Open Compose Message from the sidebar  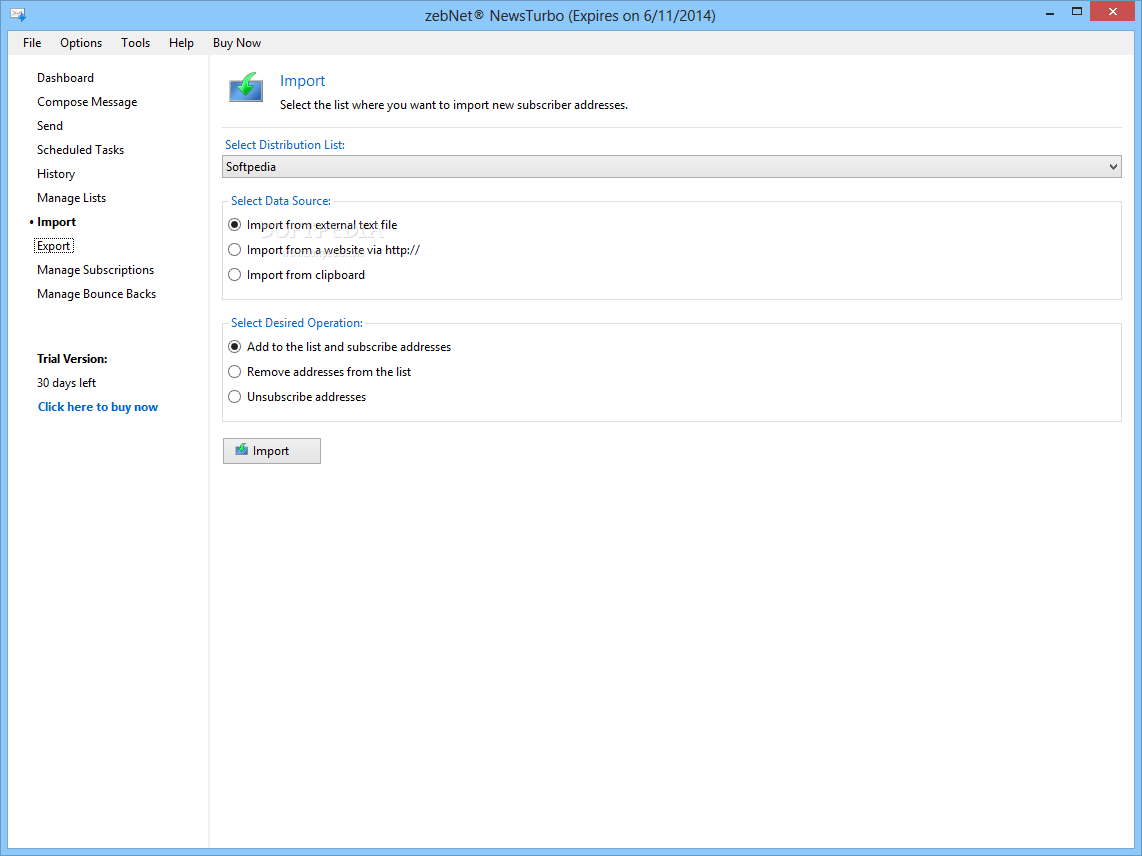pos(87,102)
